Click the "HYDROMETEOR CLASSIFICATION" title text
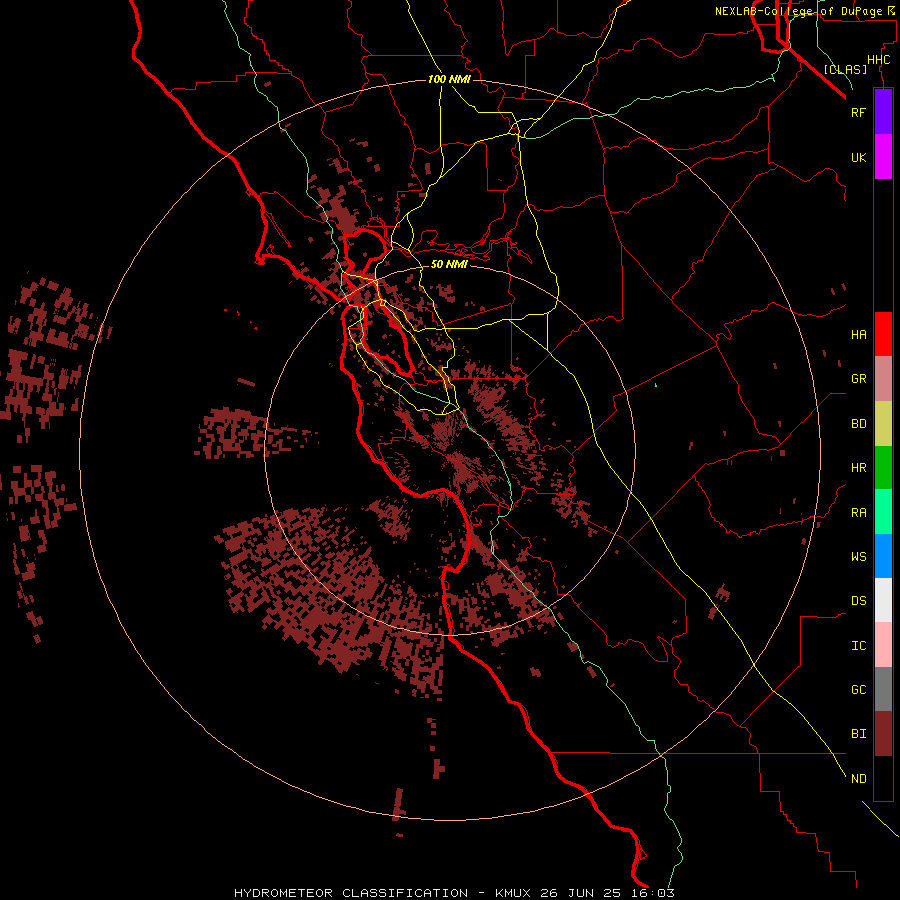 click(x=351, y=893)
